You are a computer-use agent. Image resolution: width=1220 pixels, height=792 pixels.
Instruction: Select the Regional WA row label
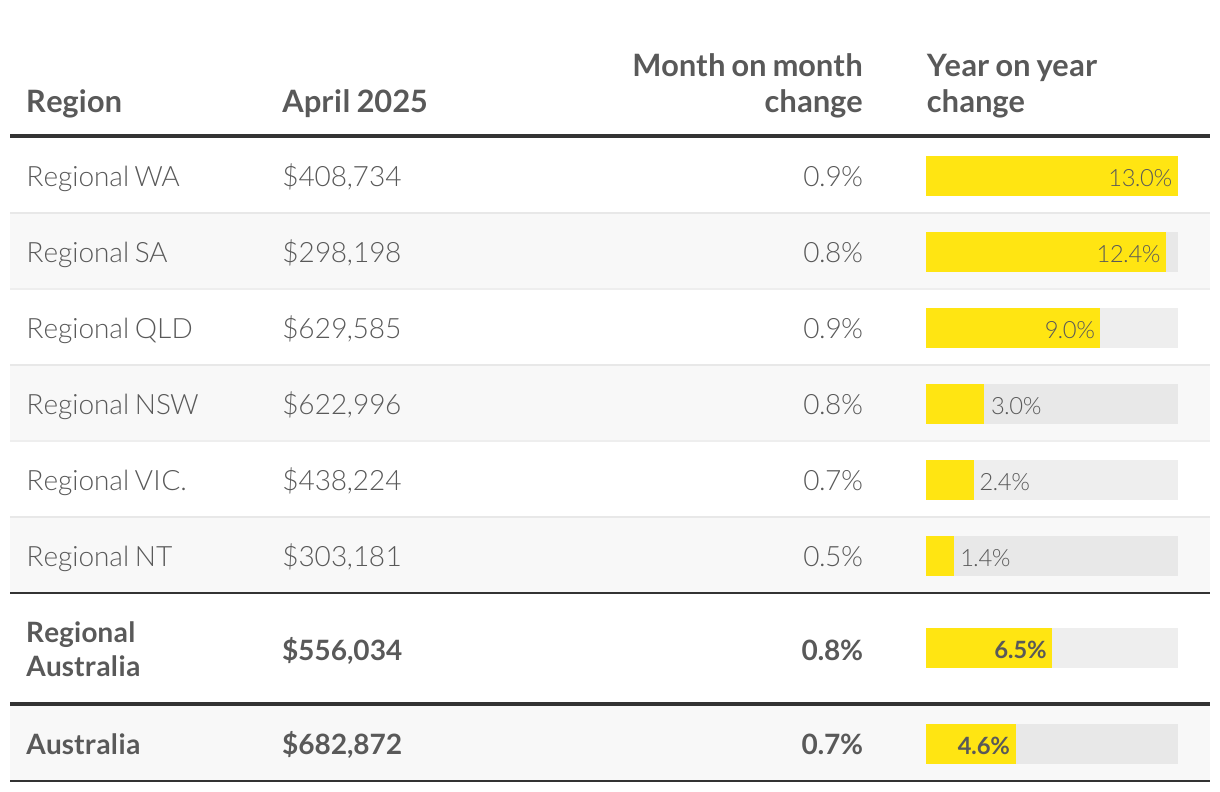103,177
